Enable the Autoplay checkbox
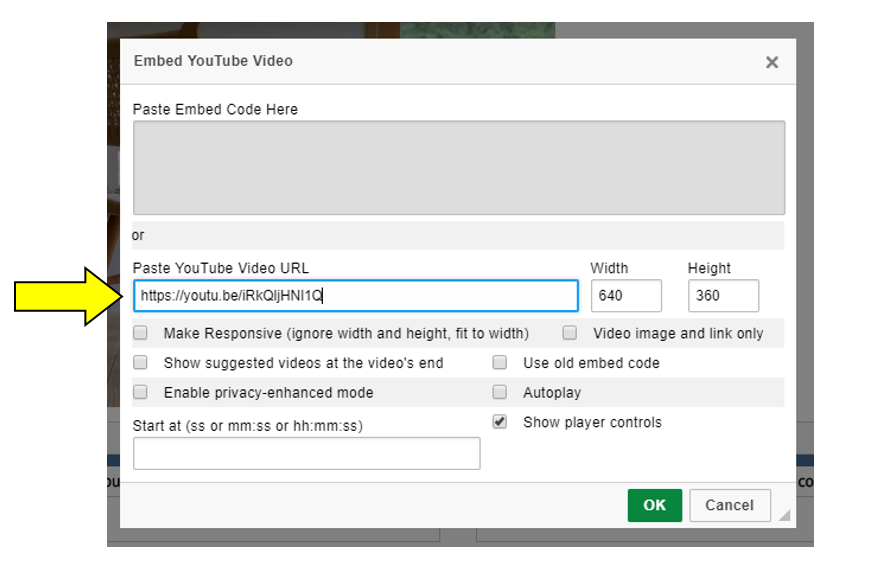 [x=500, y=393]
